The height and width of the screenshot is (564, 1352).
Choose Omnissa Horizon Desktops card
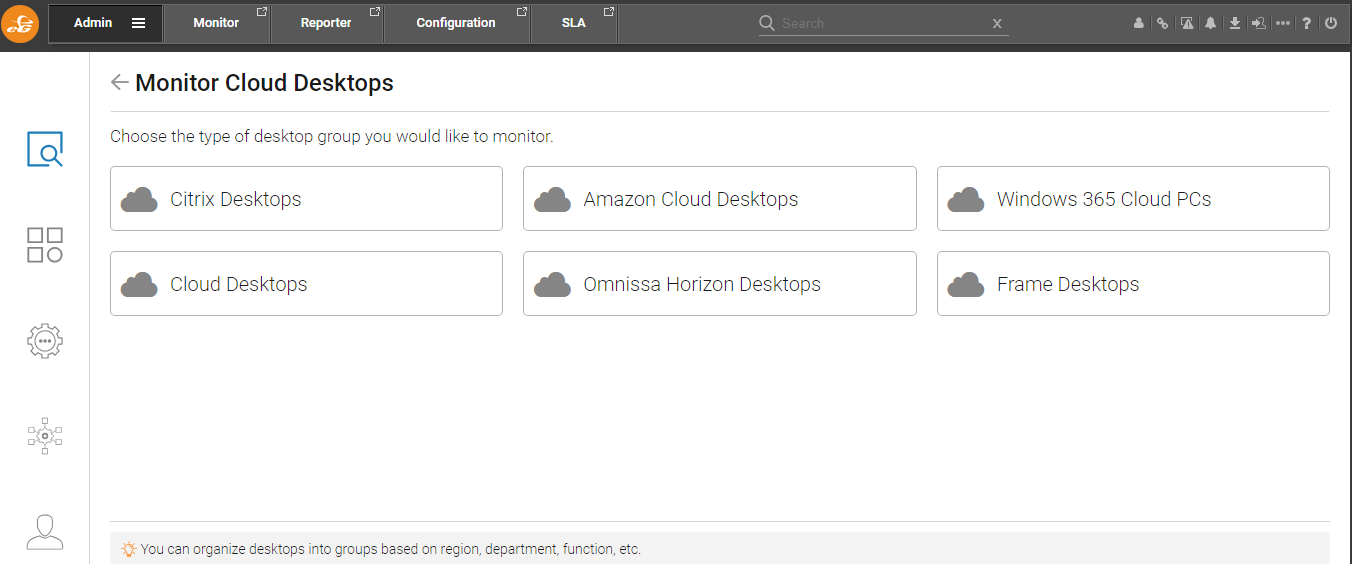[x=720, y=284]
